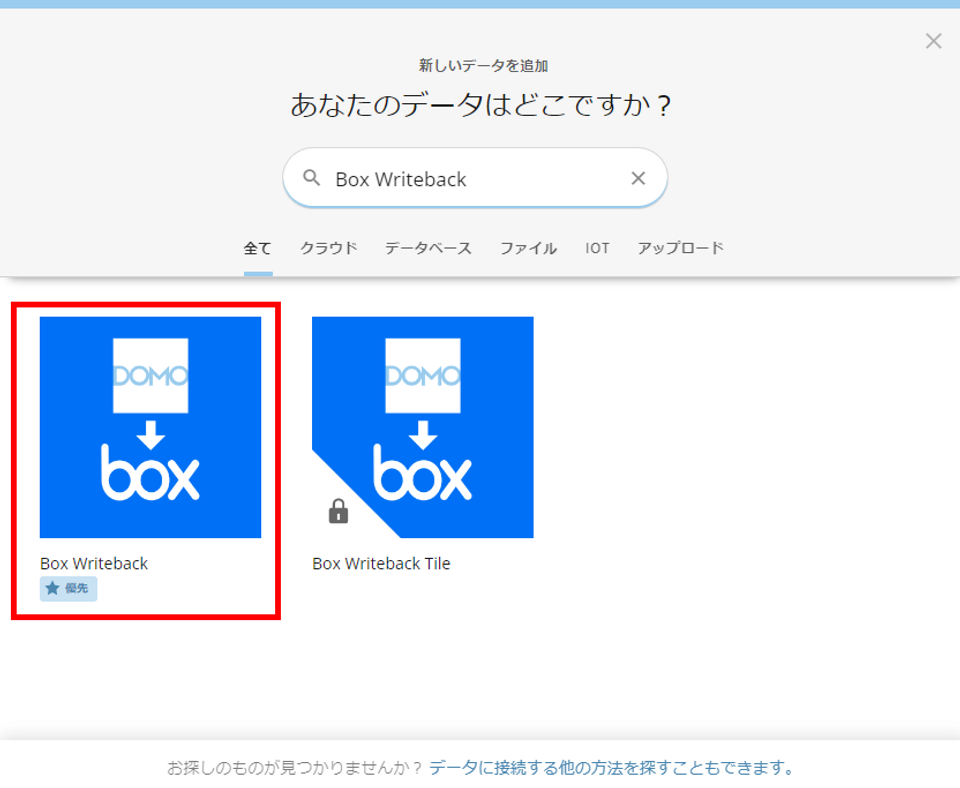Select the IOT tab
Screen dimensions: 960x788
coord(597,248)
